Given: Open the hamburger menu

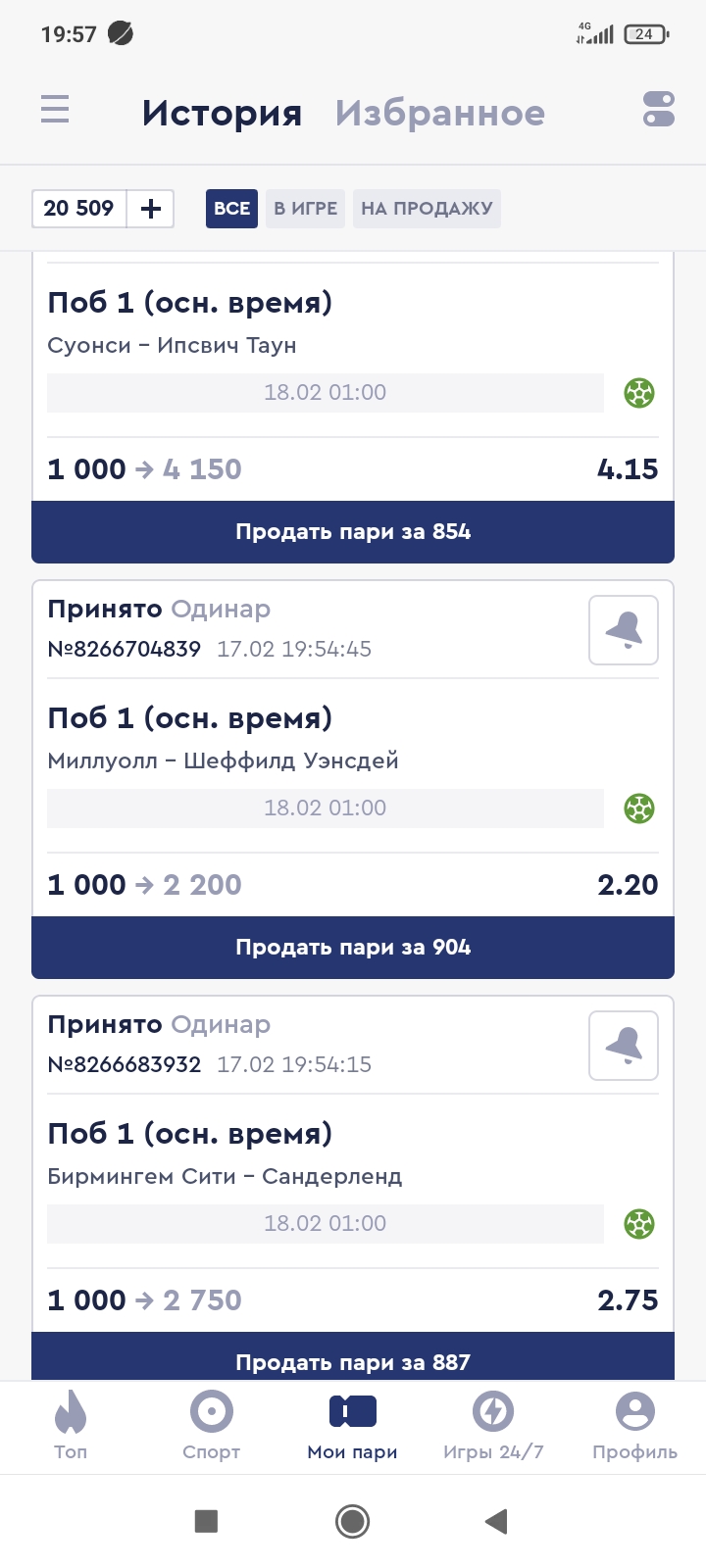Looking at the screenshot, I should 55,109.
